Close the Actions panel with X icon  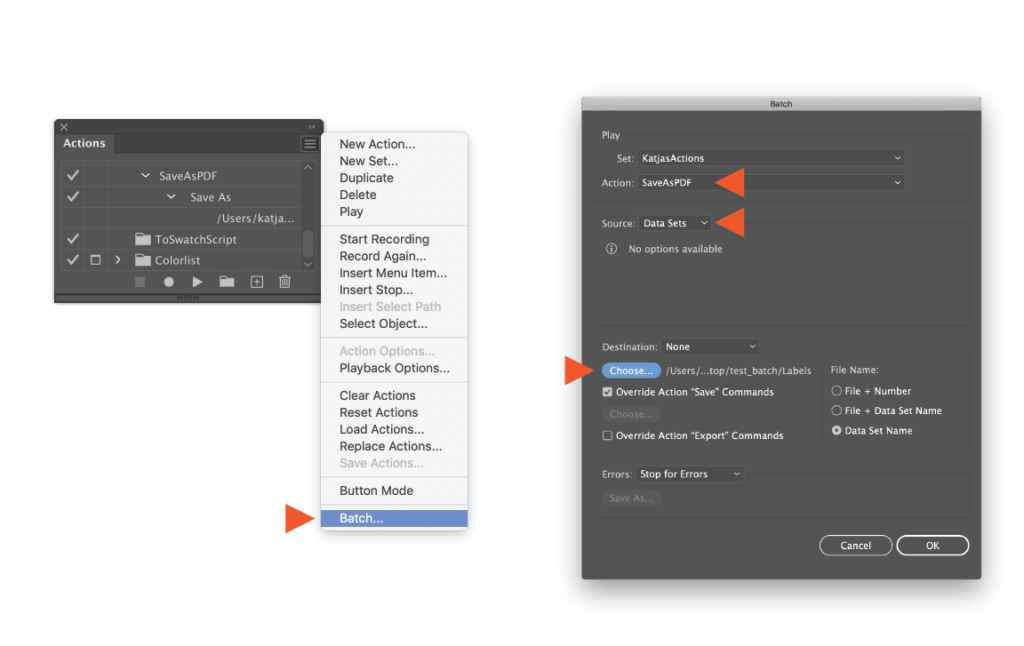click(x=64, y=127)
